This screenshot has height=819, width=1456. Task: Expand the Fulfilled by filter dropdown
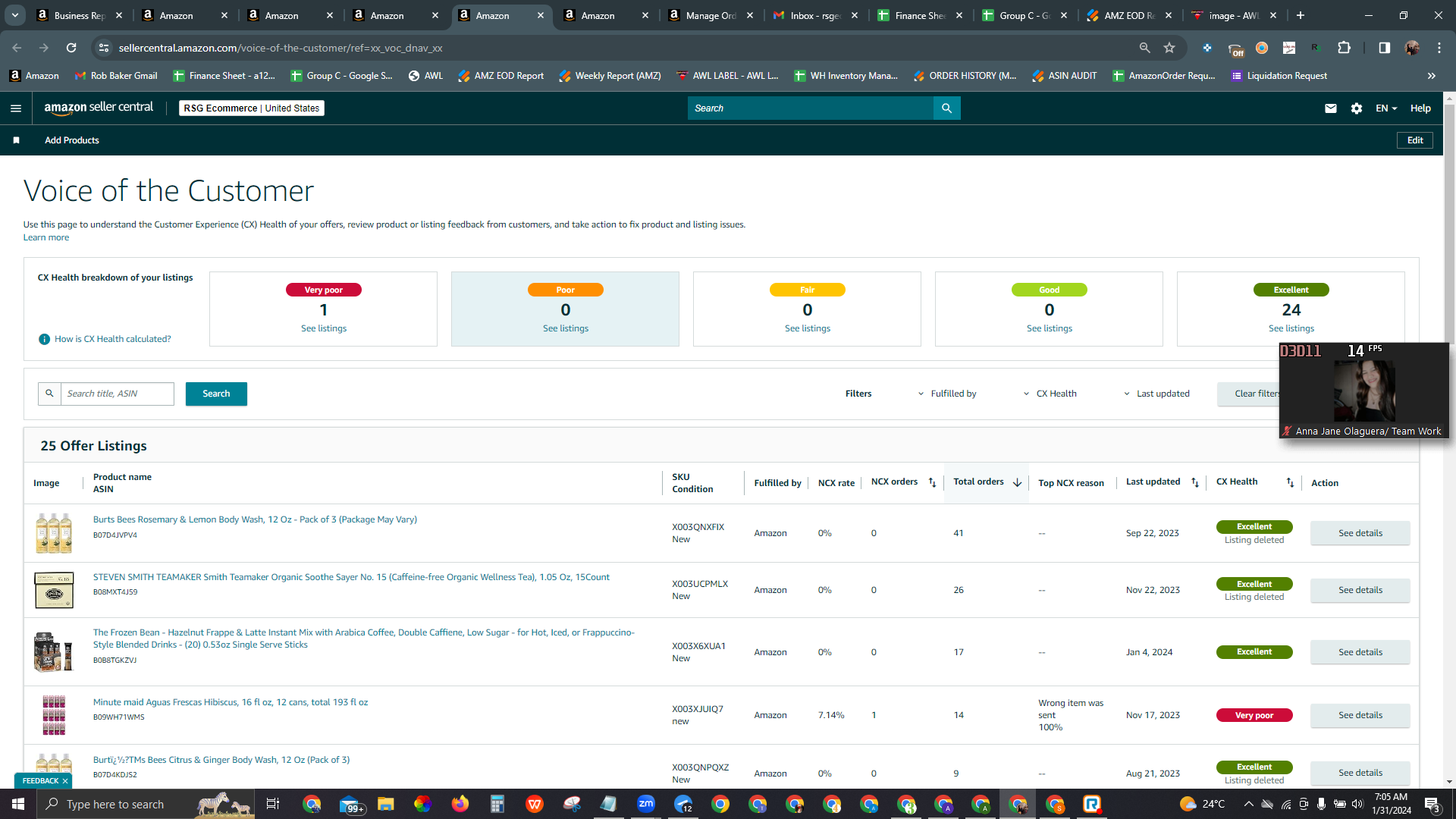click(x=947, y=394)
